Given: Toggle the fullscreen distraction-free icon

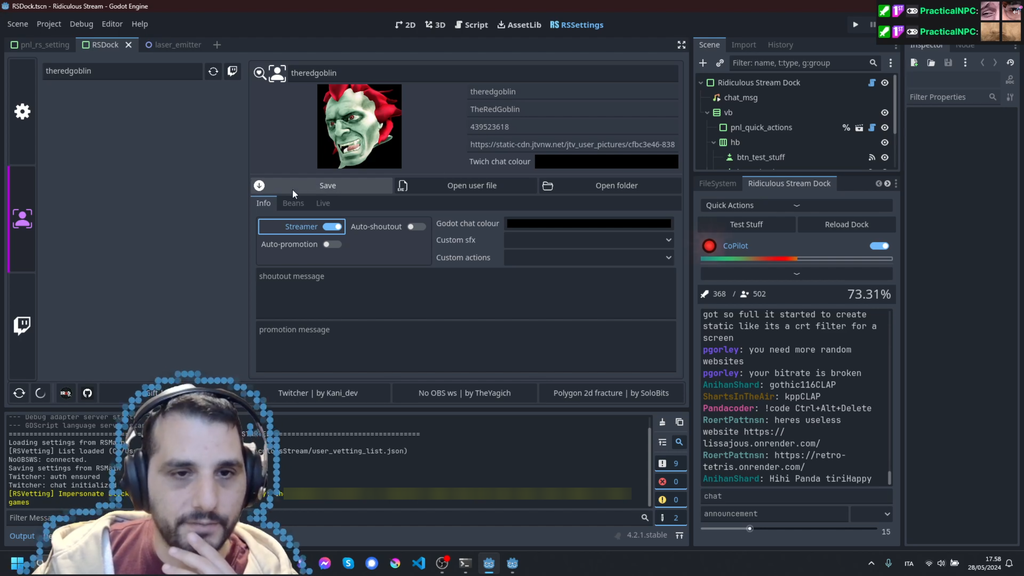Looking at the screenshot, I should (681, 45).
